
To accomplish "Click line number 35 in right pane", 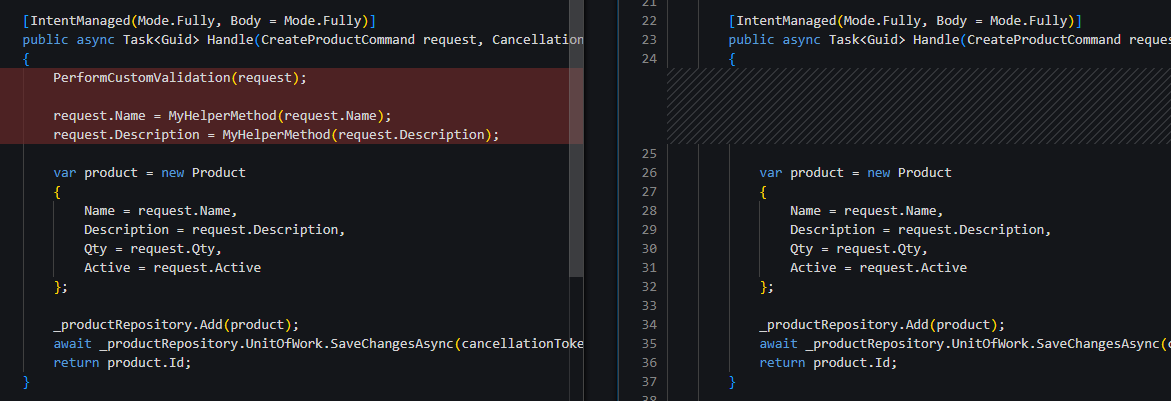I will [x=648, y=344].
